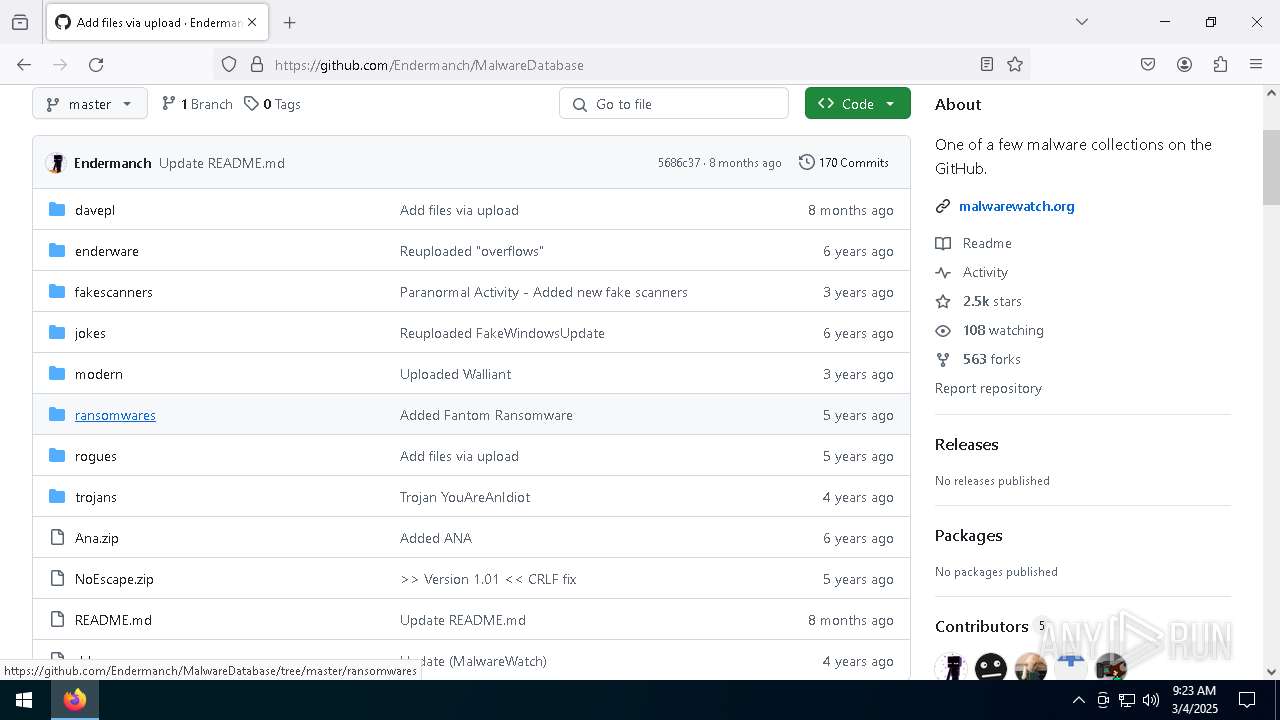
Task: Open the Firefox extensions menu
Action: [x=1220, y=65]
